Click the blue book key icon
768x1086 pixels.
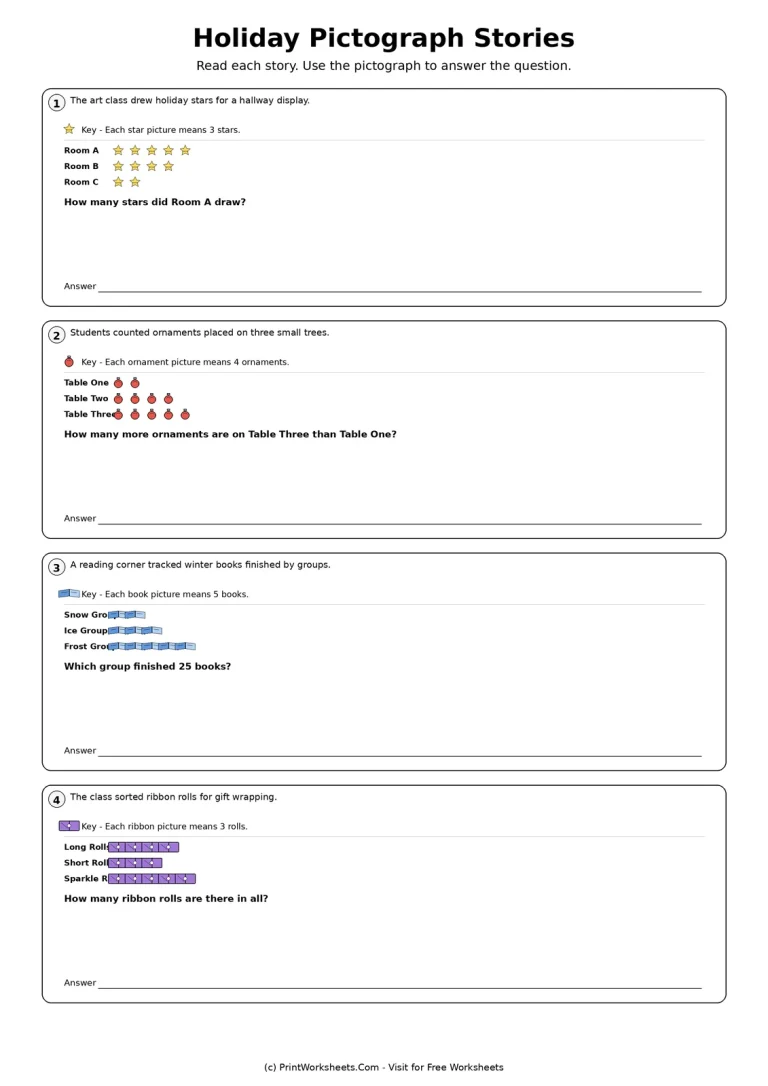pyautogui.click(x=69, y=594)
